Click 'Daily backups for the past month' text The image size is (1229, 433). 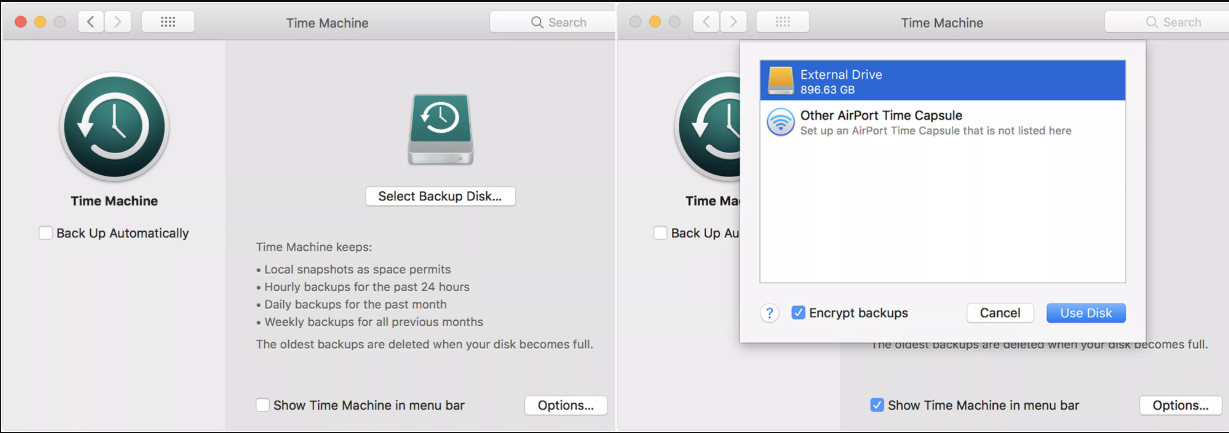coord(355,304)
